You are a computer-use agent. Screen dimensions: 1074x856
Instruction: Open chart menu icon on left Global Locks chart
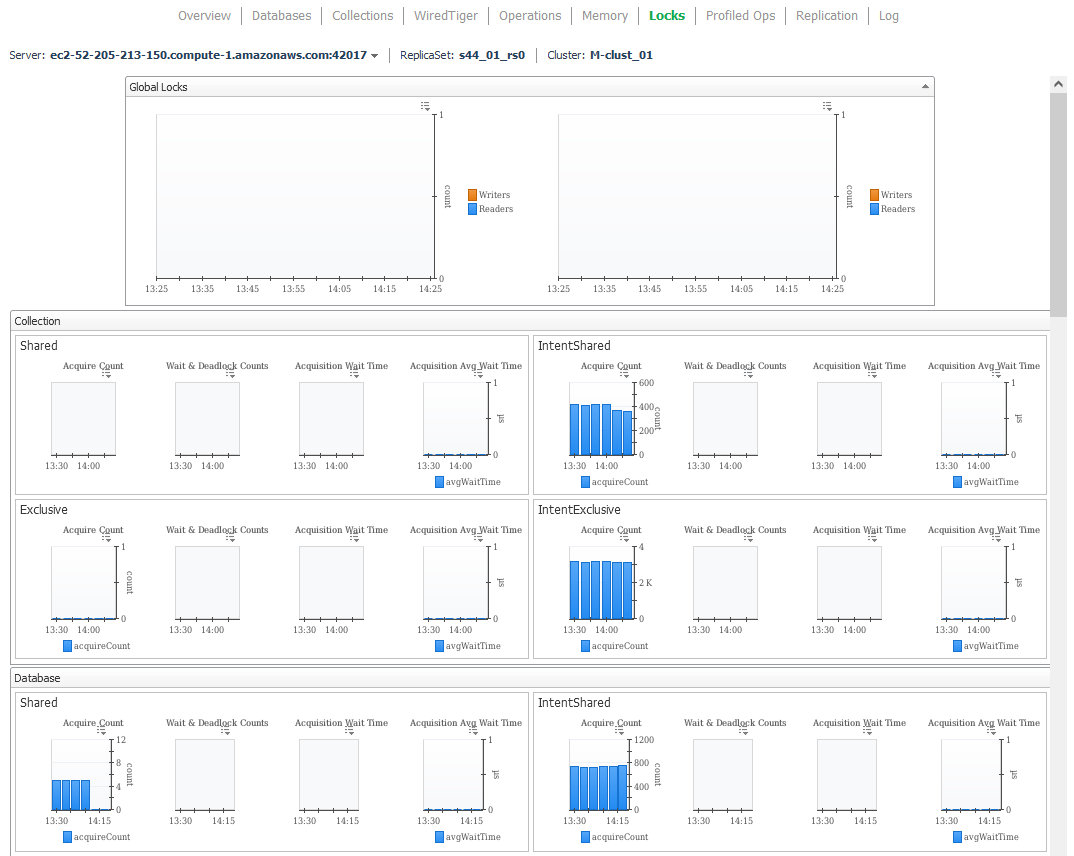pyautogui.click(x=425, y=106)
